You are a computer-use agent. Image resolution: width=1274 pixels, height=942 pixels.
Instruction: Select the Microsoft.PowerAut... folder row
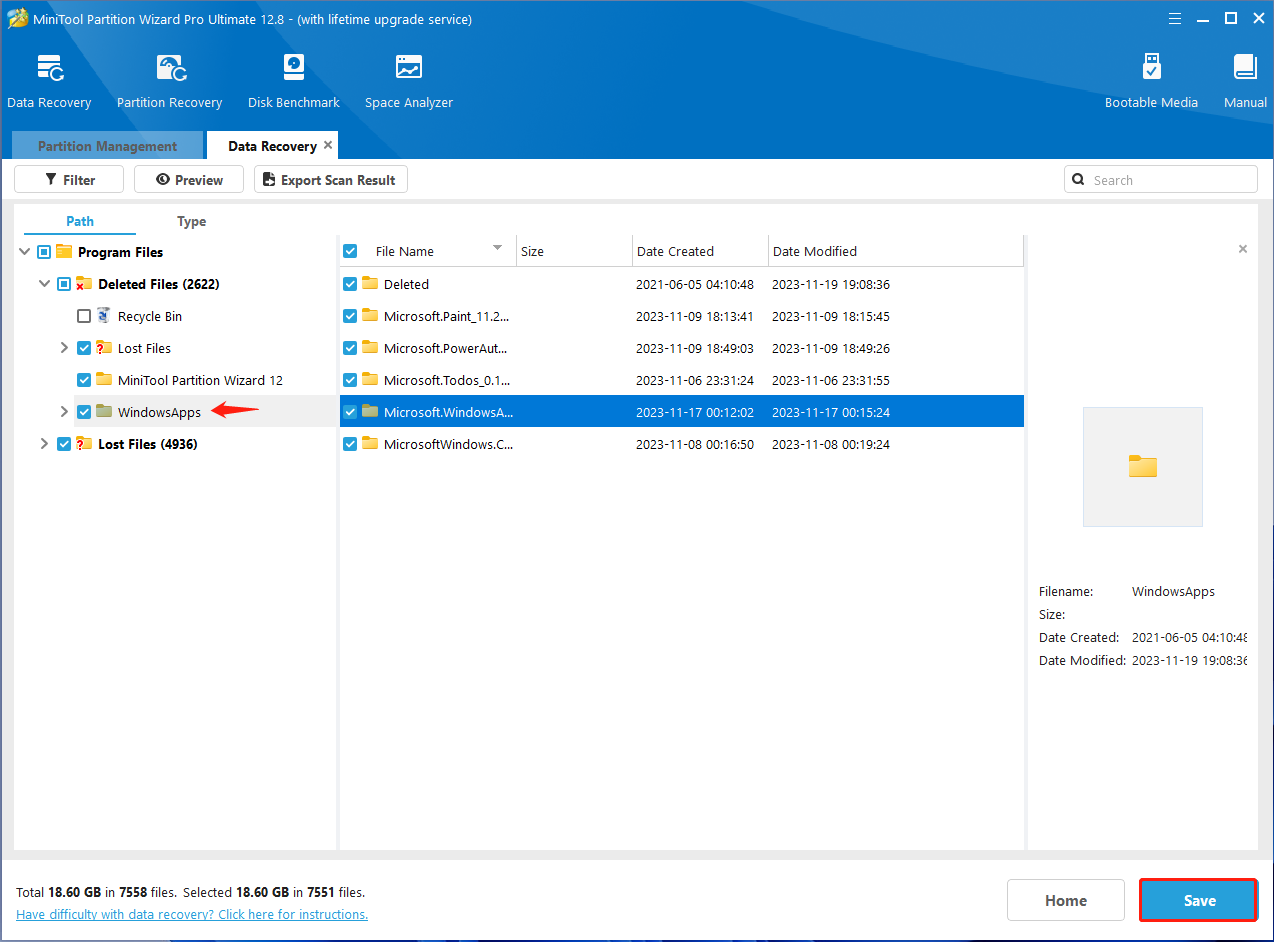682,348
